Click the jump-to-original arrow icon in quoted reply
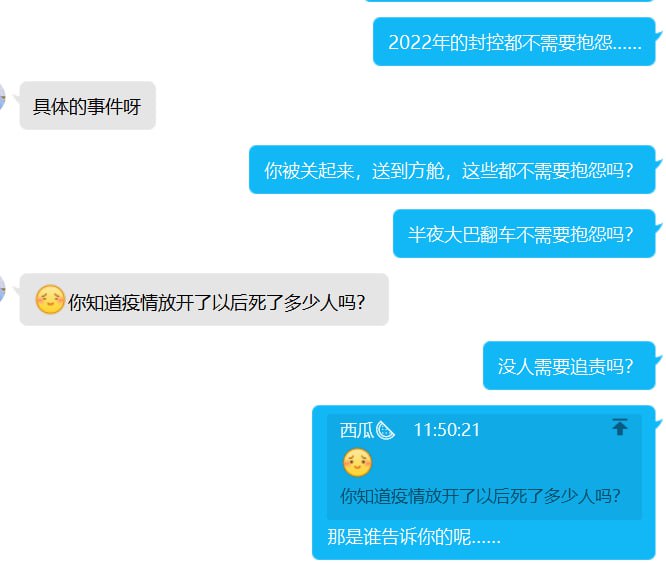The image size is (666, 565). [620, 427]
